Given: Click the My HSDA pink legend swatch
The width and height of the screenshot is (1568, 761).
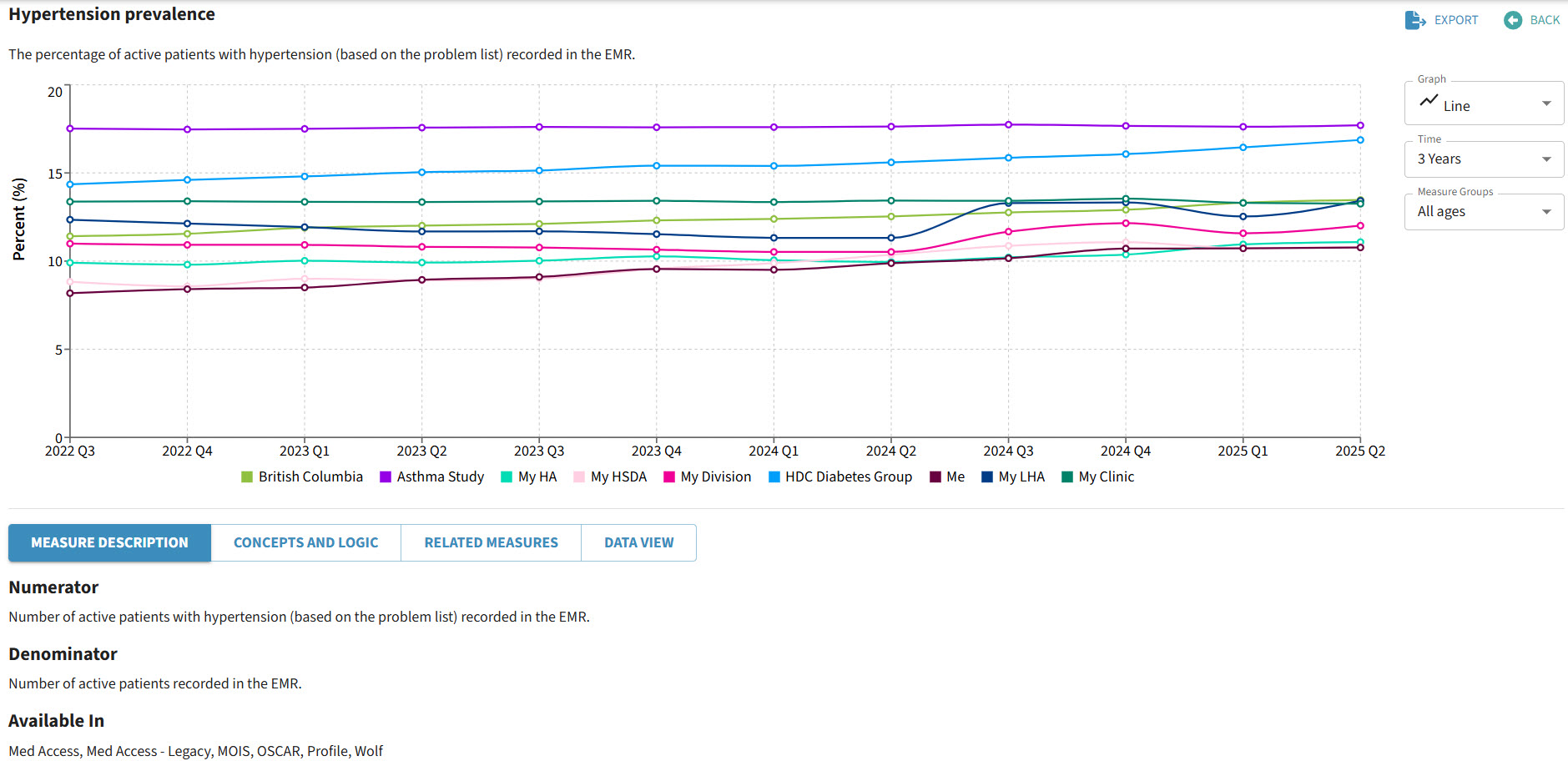Looking at the screenshot, I should click(579, 477).
